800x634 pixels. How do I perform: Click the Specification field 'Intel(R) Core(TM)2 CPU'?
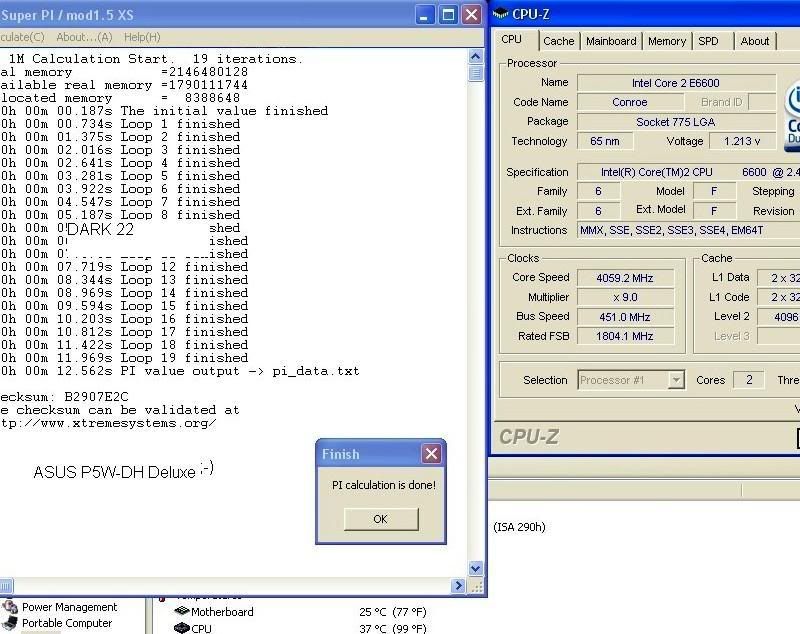(x=688, y=172)
